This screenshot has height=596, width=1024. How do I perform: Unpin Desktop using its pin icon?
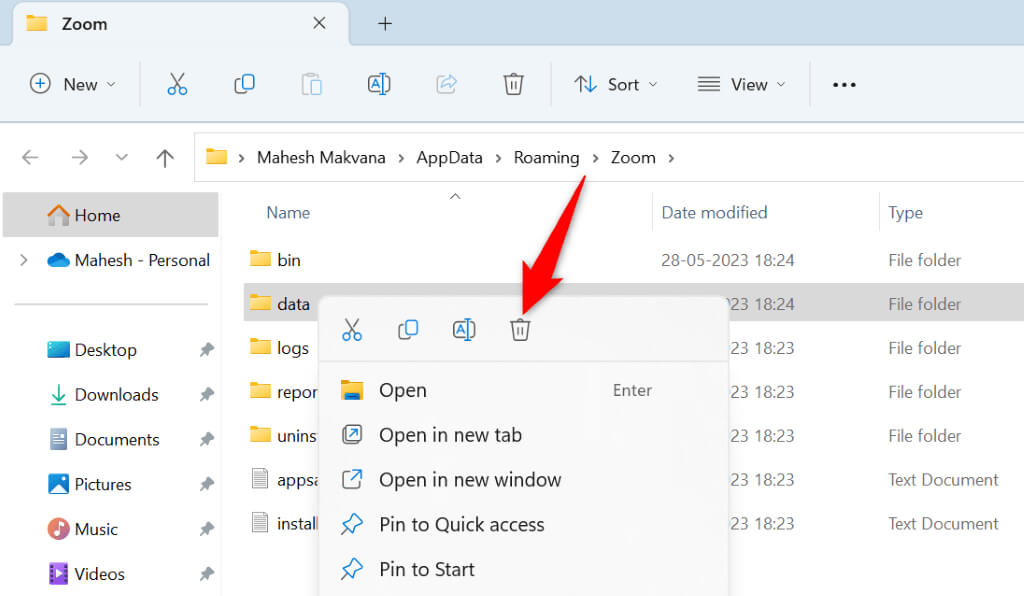point(207,350)
